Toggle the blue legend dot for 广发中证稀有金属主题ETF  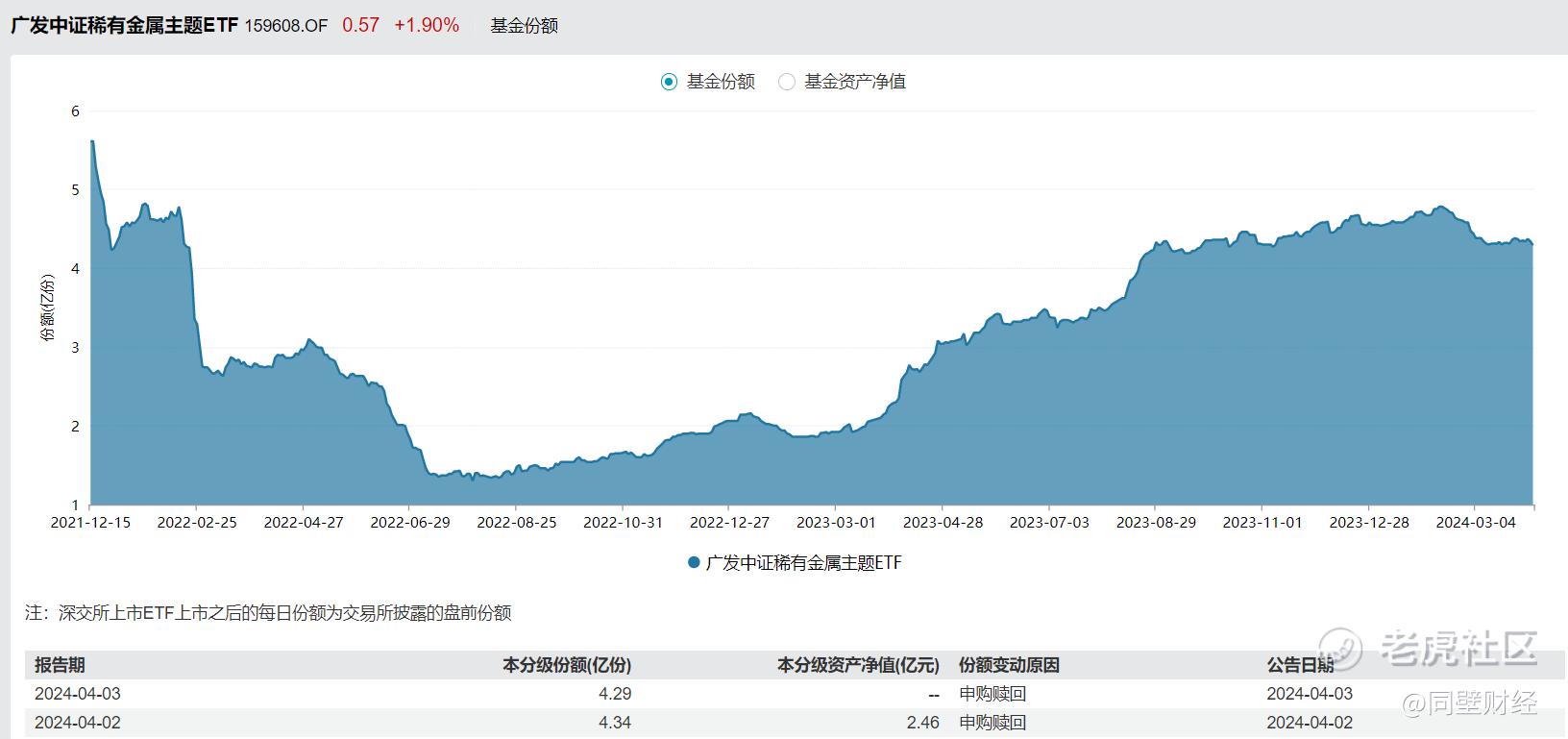[x=694, y=563]
